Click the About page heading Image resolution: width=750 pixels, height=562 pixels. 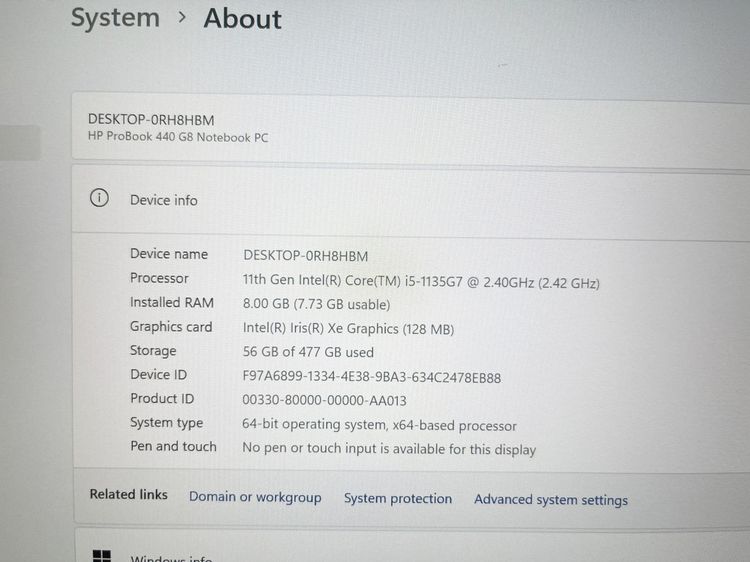click(243, 19)
